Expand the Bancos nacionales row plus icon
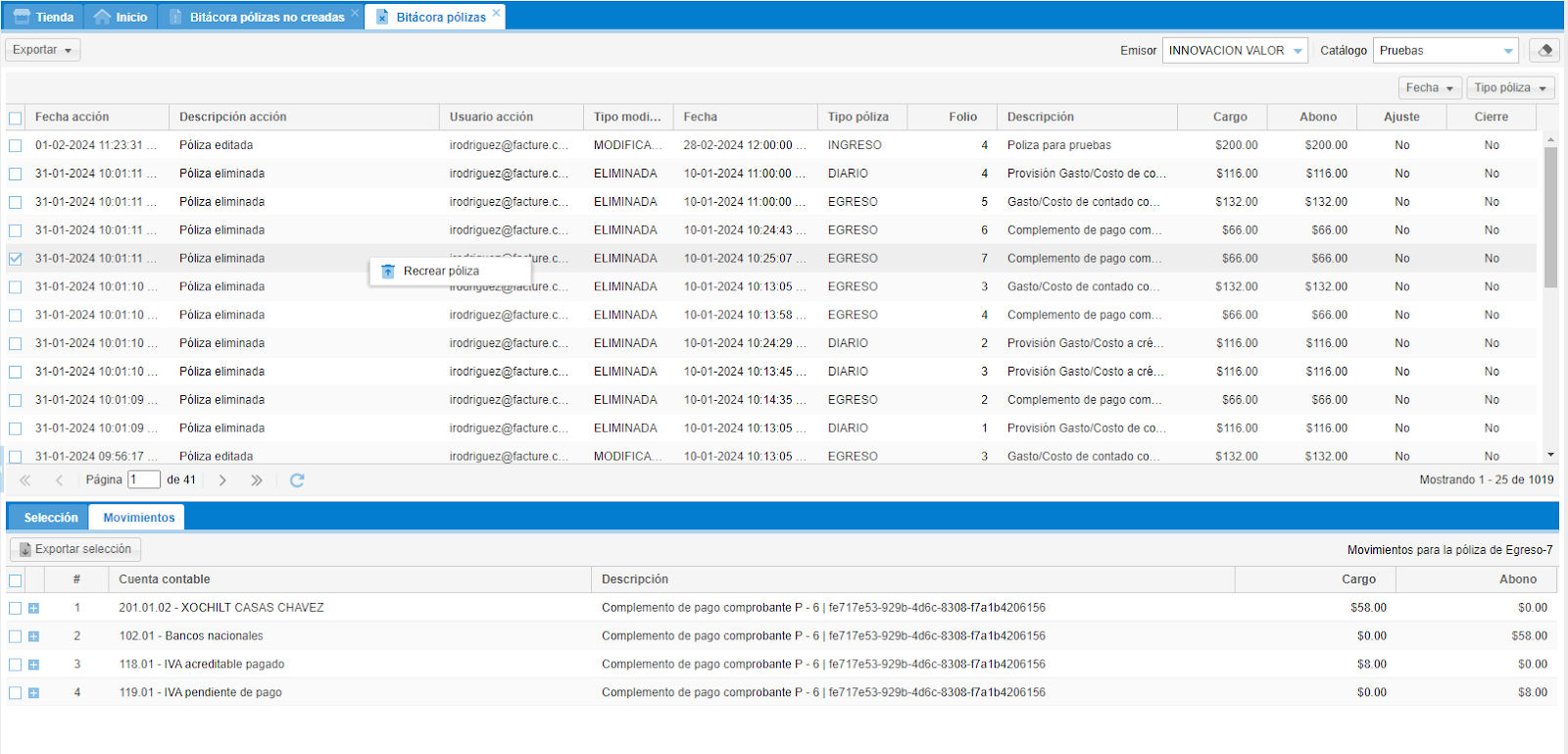 pos(33,637)
